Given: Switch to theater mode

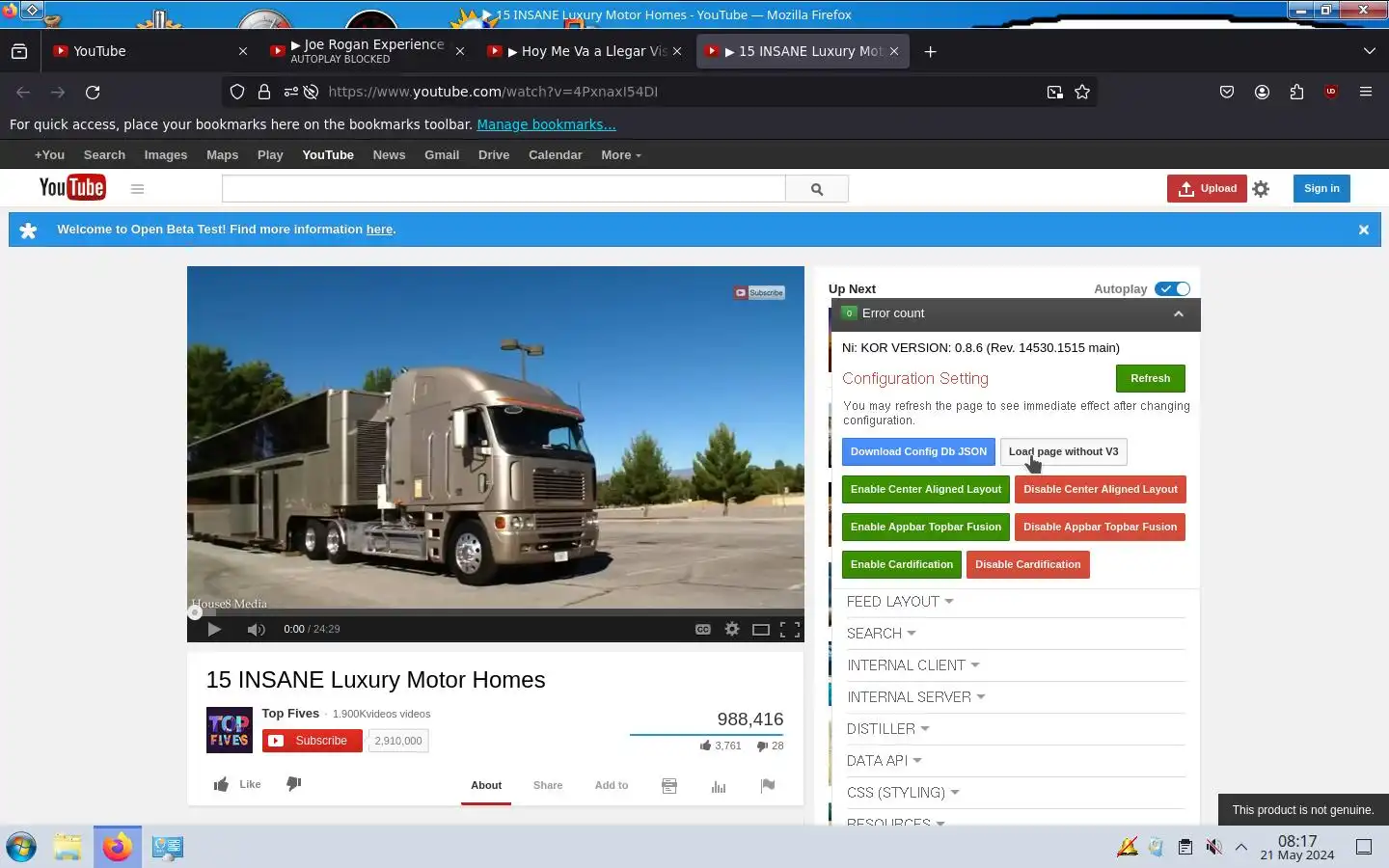Looking at the screenshot, I should click(761, 629).
